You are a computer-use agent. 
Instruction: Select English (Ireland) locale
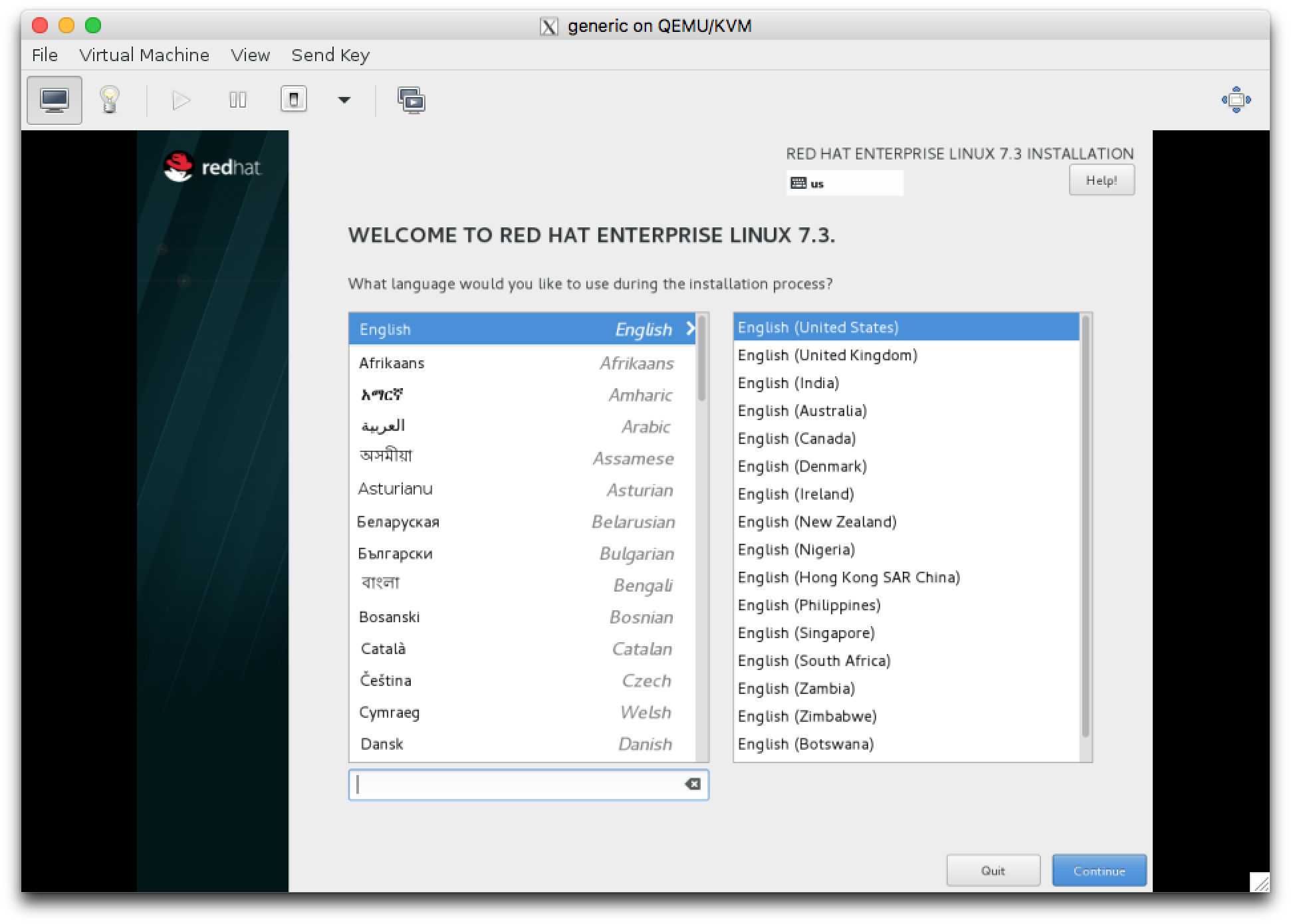click(906, 494)
